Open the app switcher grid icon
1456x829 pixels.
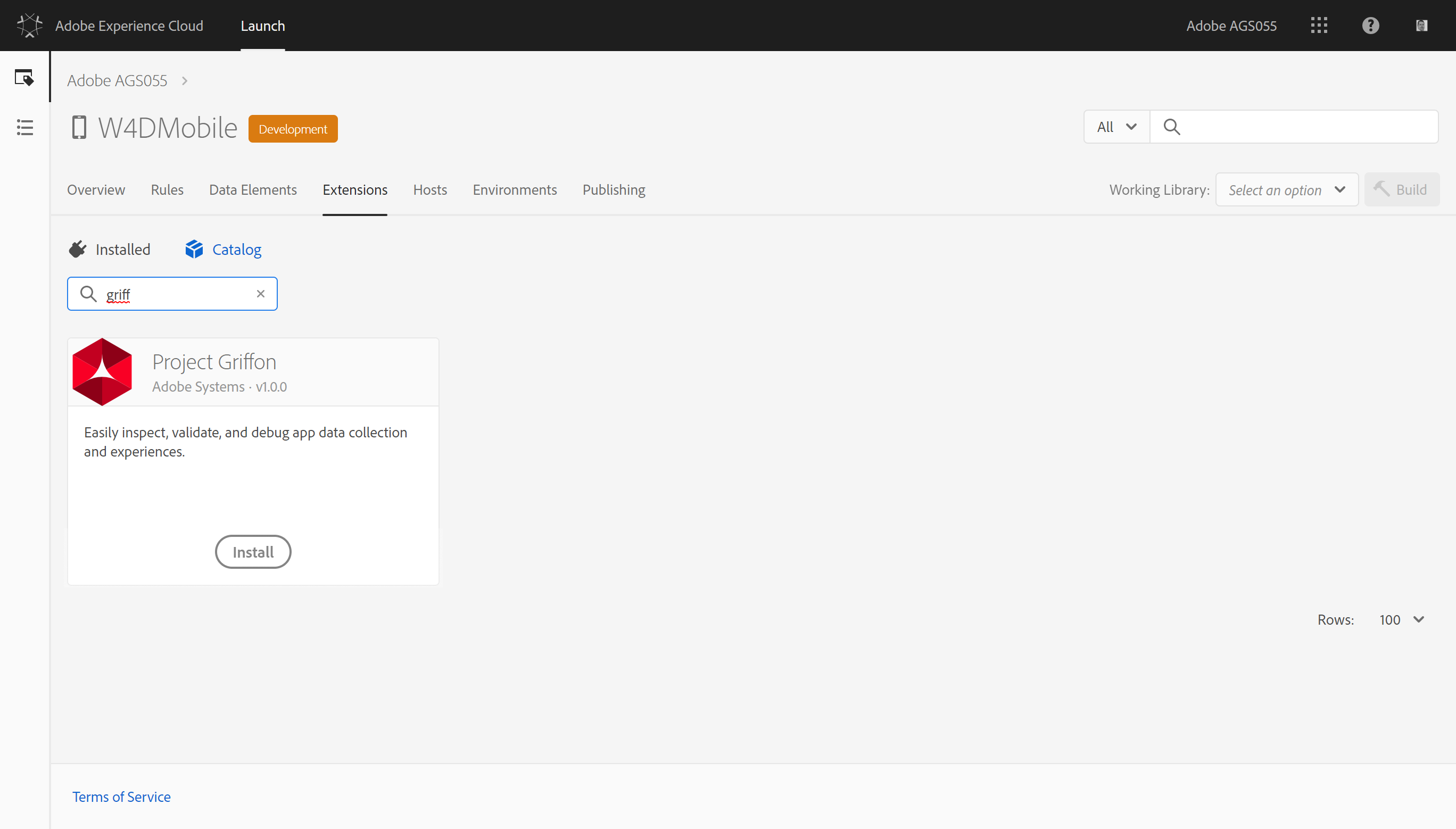coord(1319,25)
